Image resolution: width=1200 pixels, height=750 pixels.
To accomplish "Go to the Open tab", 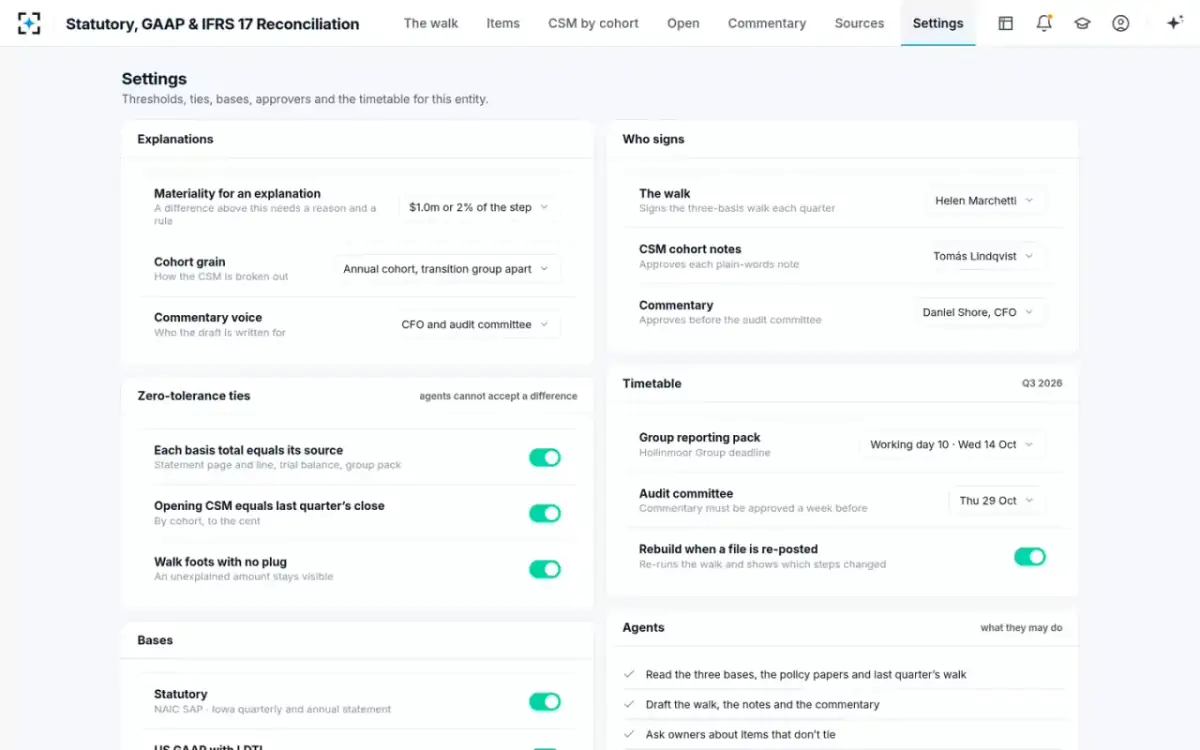I will point(683,23).
